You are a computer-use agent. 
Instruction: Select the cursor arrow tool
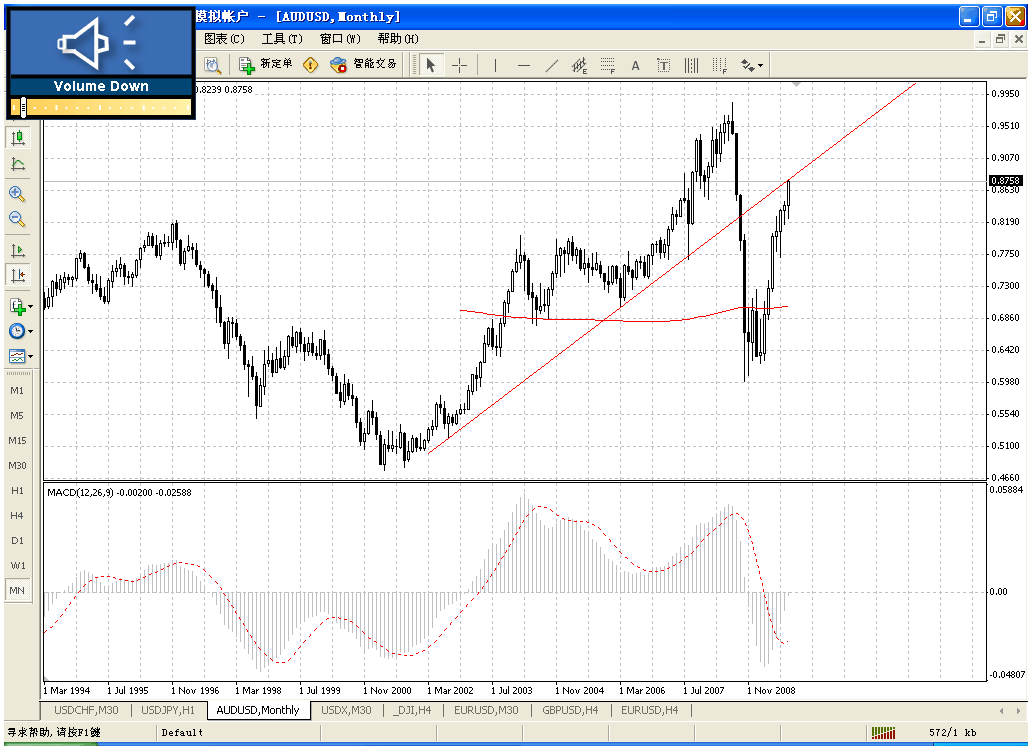pyautogui.click(x=428, y=64)
